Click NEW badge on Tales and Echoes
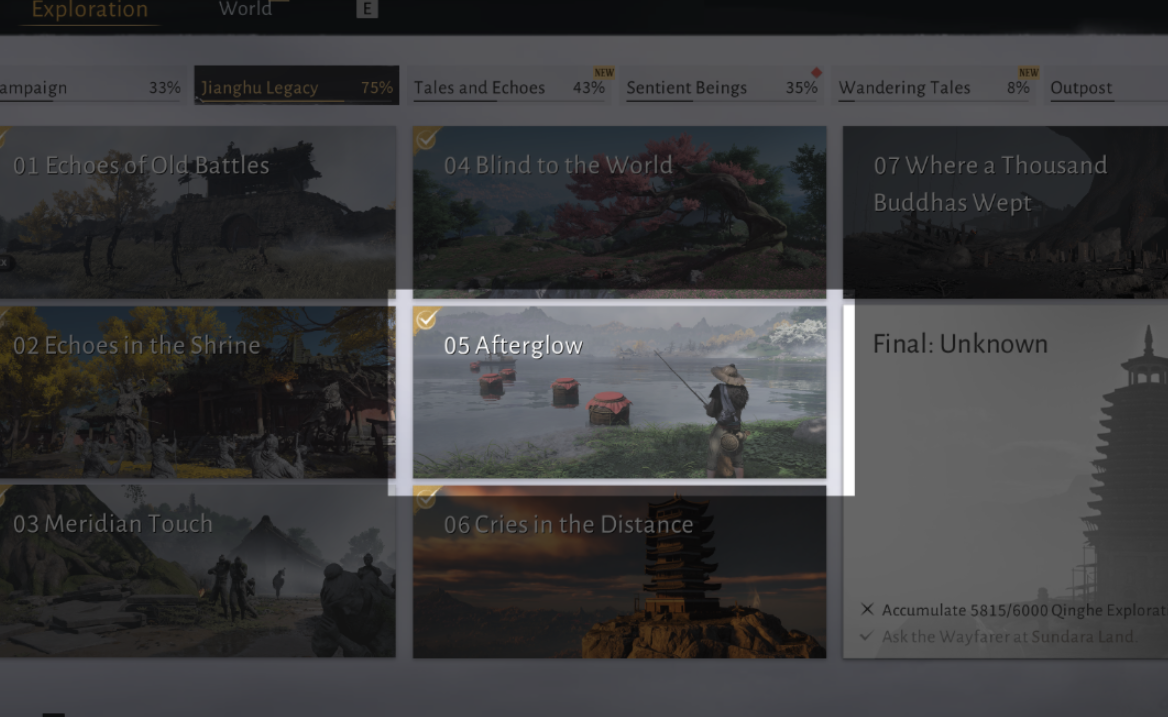 pyautogui.click(x=604, y=72)
